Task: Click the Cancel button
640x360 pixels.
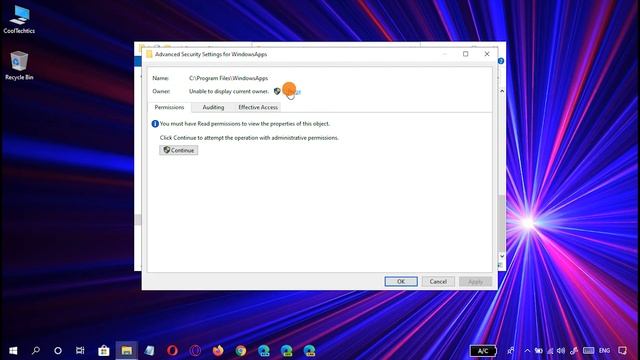Action: point(438,282)
